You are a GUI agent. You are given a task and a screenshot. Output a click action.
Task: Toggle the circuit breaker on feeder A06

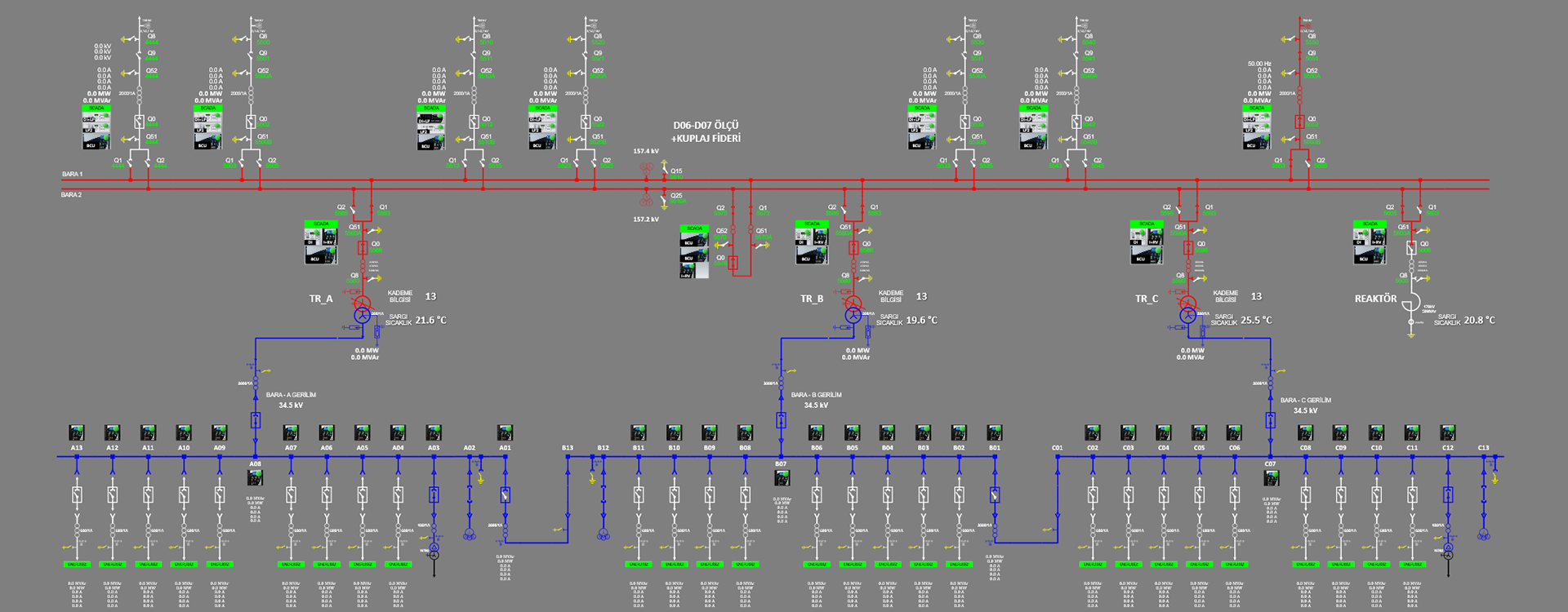pyautogui.click(x=327, y=495)
